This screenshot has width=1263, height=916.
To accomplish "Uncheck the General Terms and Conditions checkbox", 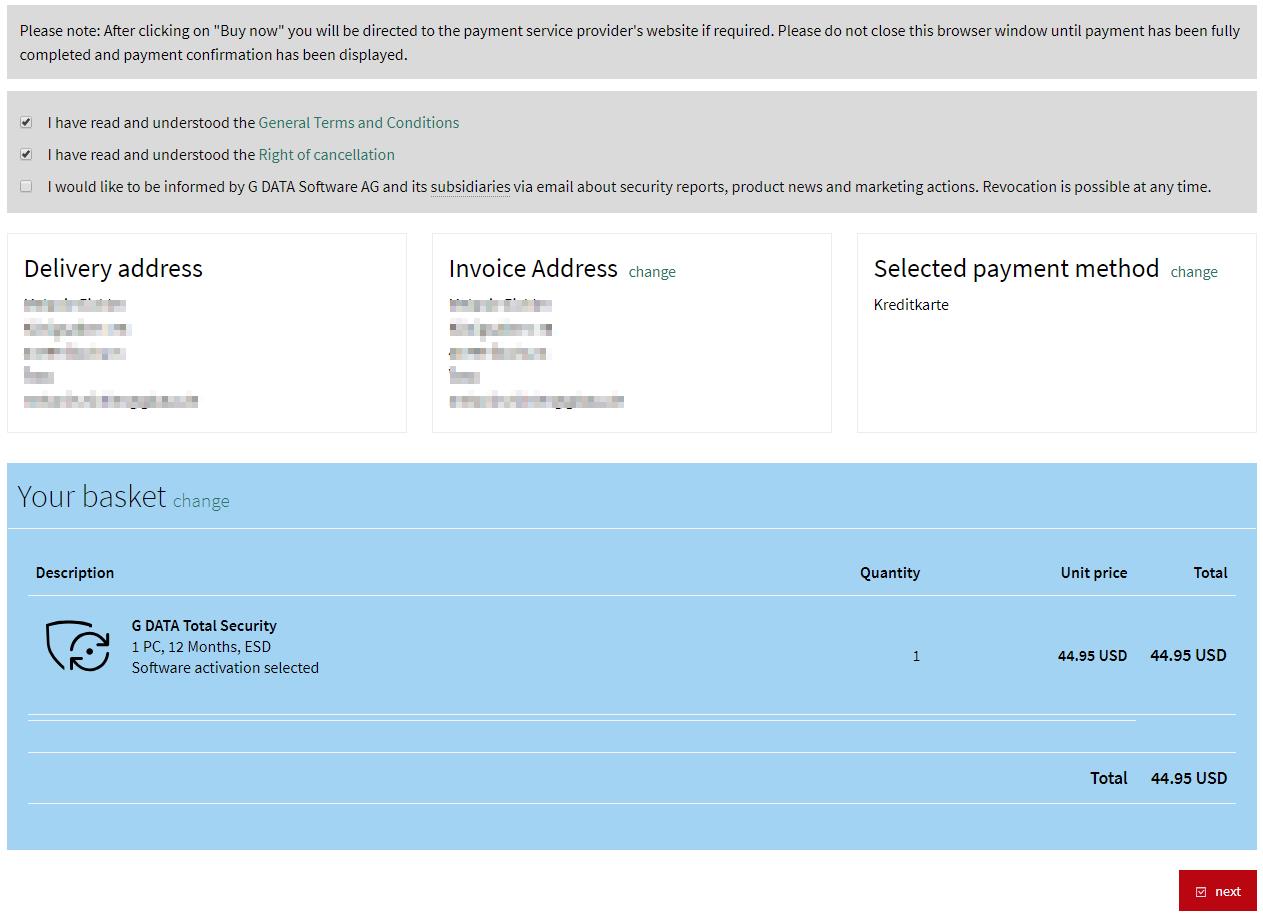I will click(26, 122).
